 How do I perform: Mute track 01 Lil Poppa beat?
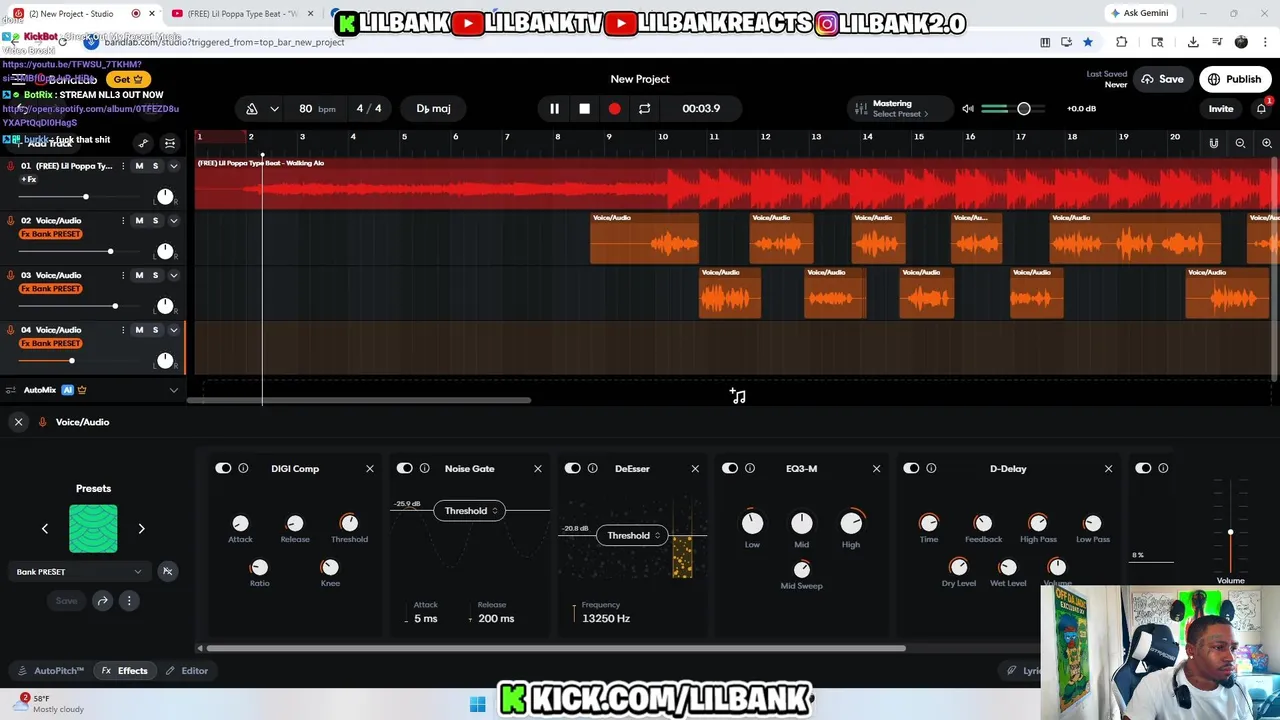[x=139, y=166]
